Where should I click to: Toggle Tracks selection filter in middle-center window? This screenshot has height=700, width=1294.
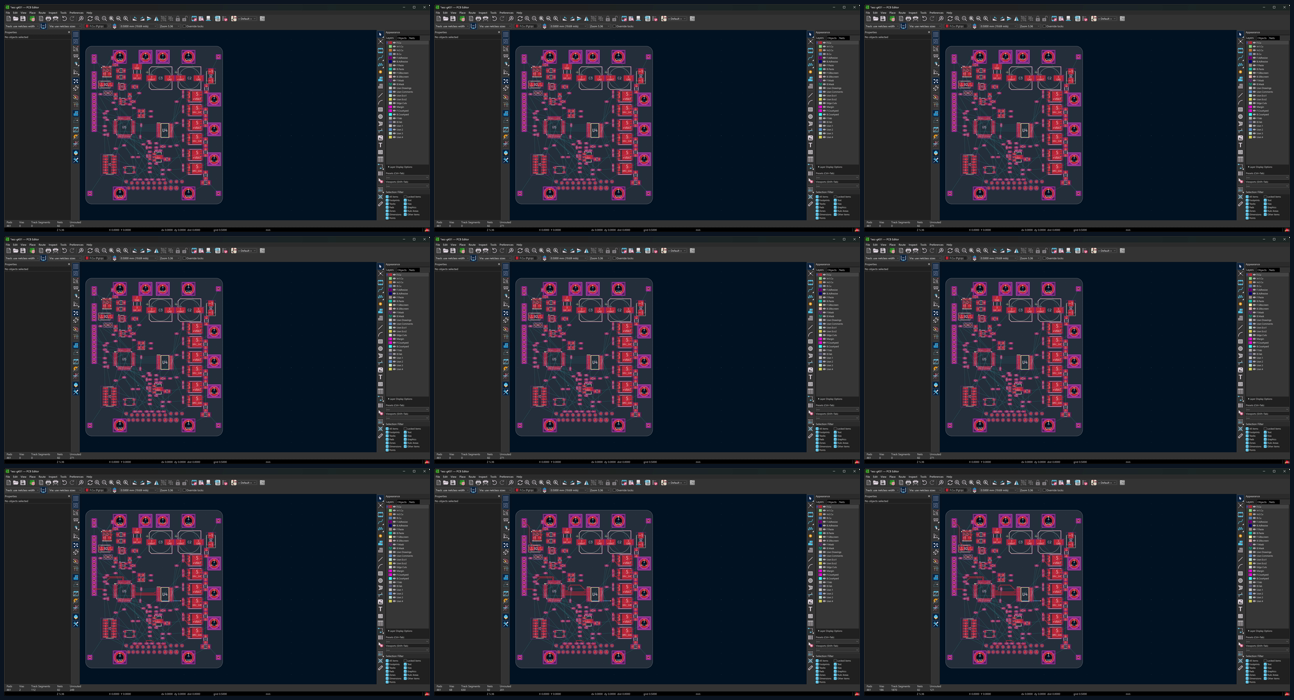[x=817, y=435]
